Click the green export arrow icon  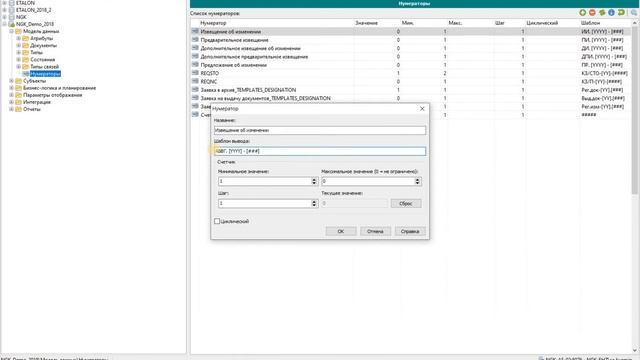[621, 13]
